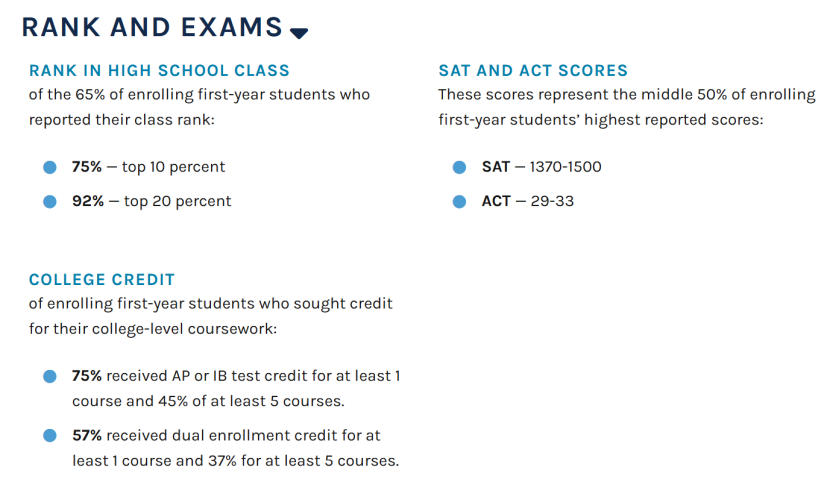Click blue bullet next to ACT scores
Image resolution: width=831 pixels, height=477 pixels.
[x=459, y=202]
